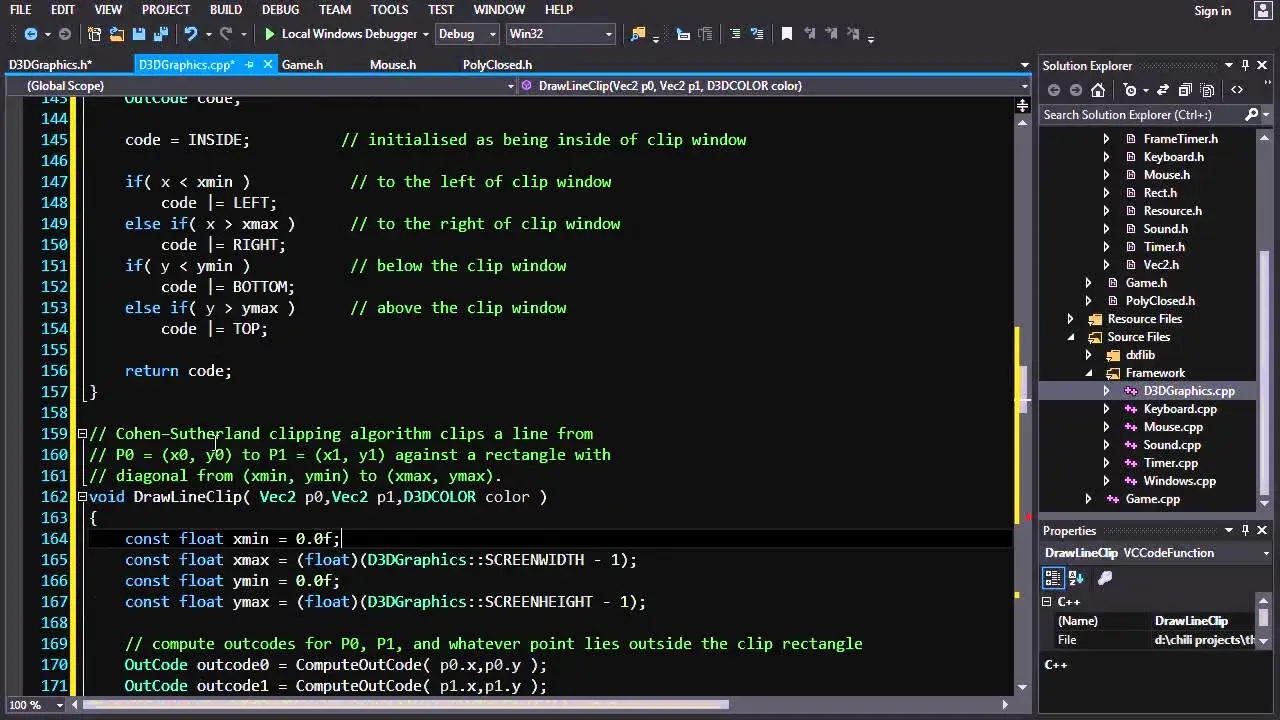The width and height of the screenshot is (1280, 720).
Task: Click the Solution Explorer Home icon
Action: pyautogui.click(x=1097, y=90)
